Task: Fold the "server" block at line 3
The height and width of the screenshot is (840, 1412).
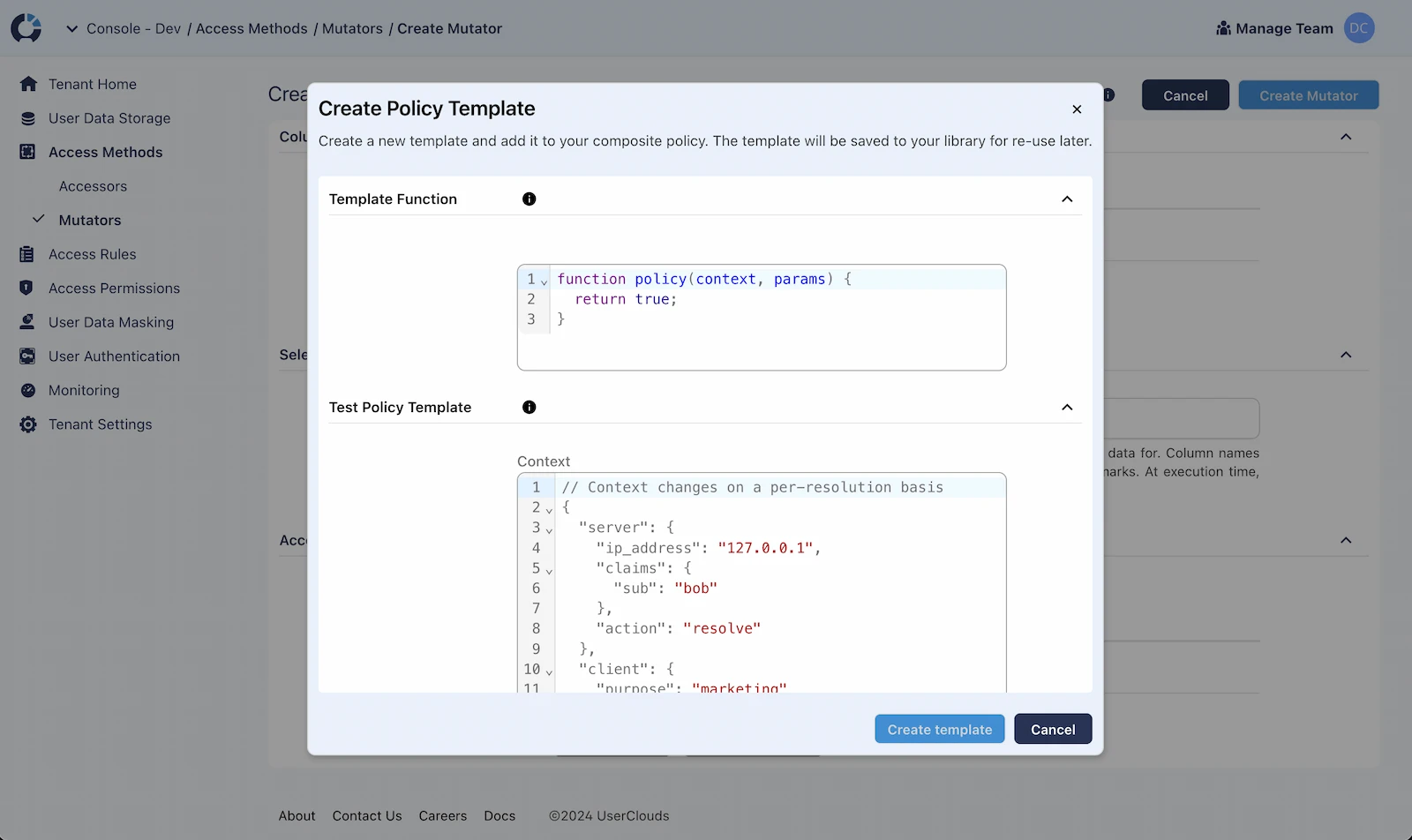Action: (x=549, y=530)
